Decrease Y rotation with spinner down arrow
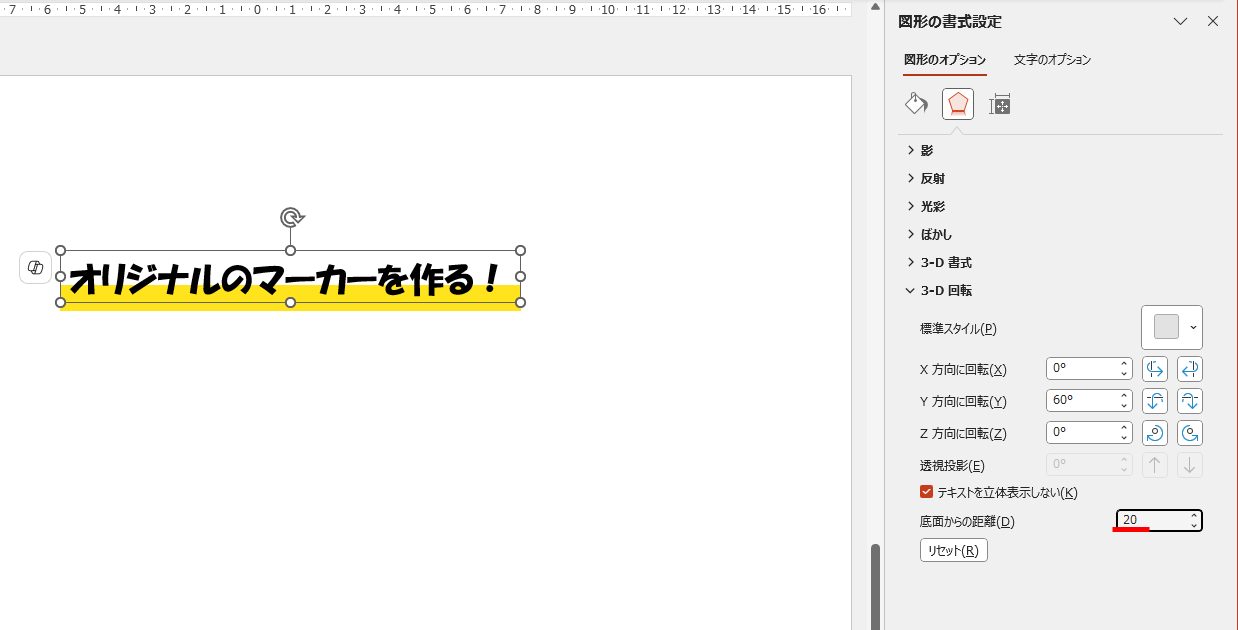1238x630 pixels. coord(1125,407)
